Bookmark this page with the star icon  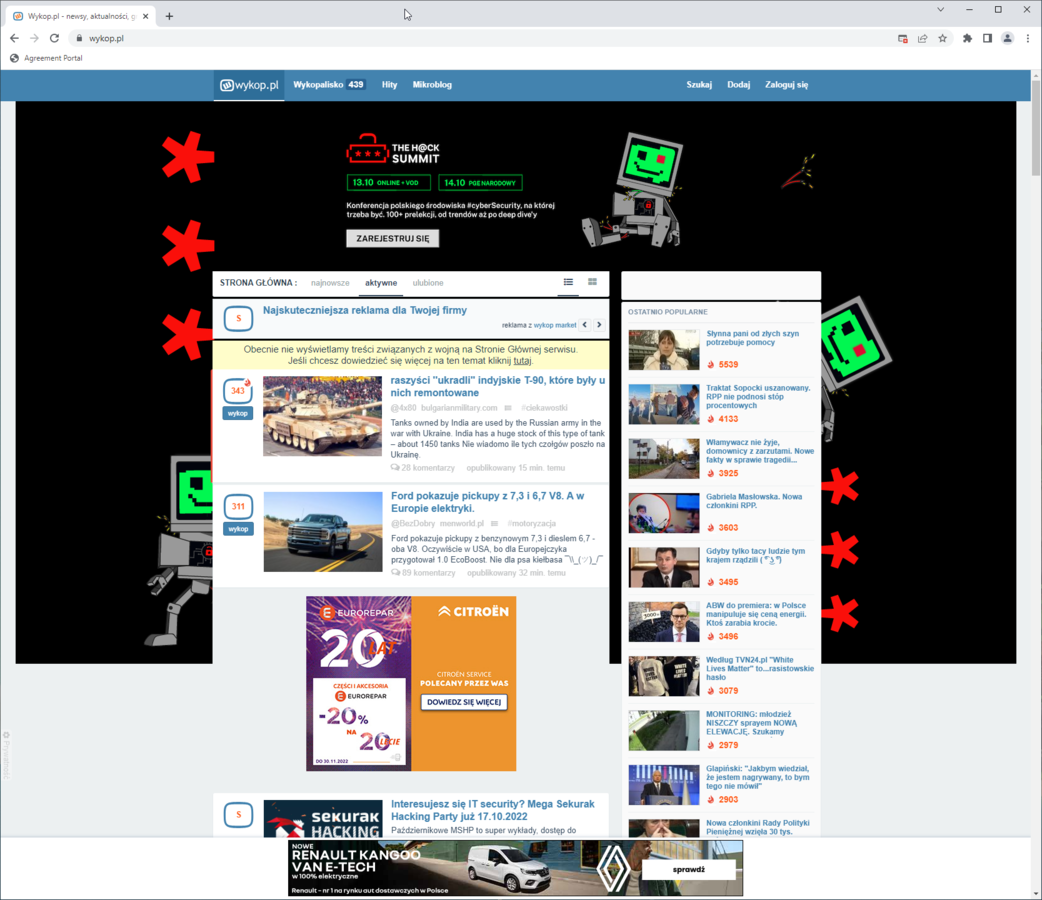click(942, 39)
